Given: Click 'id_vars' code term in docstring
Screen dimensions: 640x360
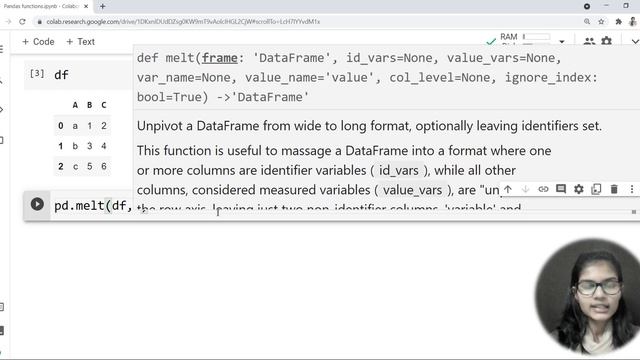Looking at the screenshot, I should 398,170.
